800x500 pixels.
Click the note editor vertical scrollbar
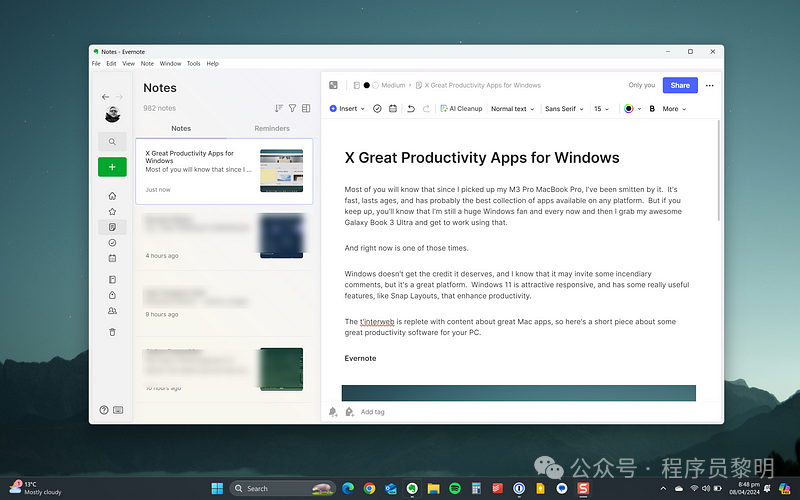click(x=719, y=171)
